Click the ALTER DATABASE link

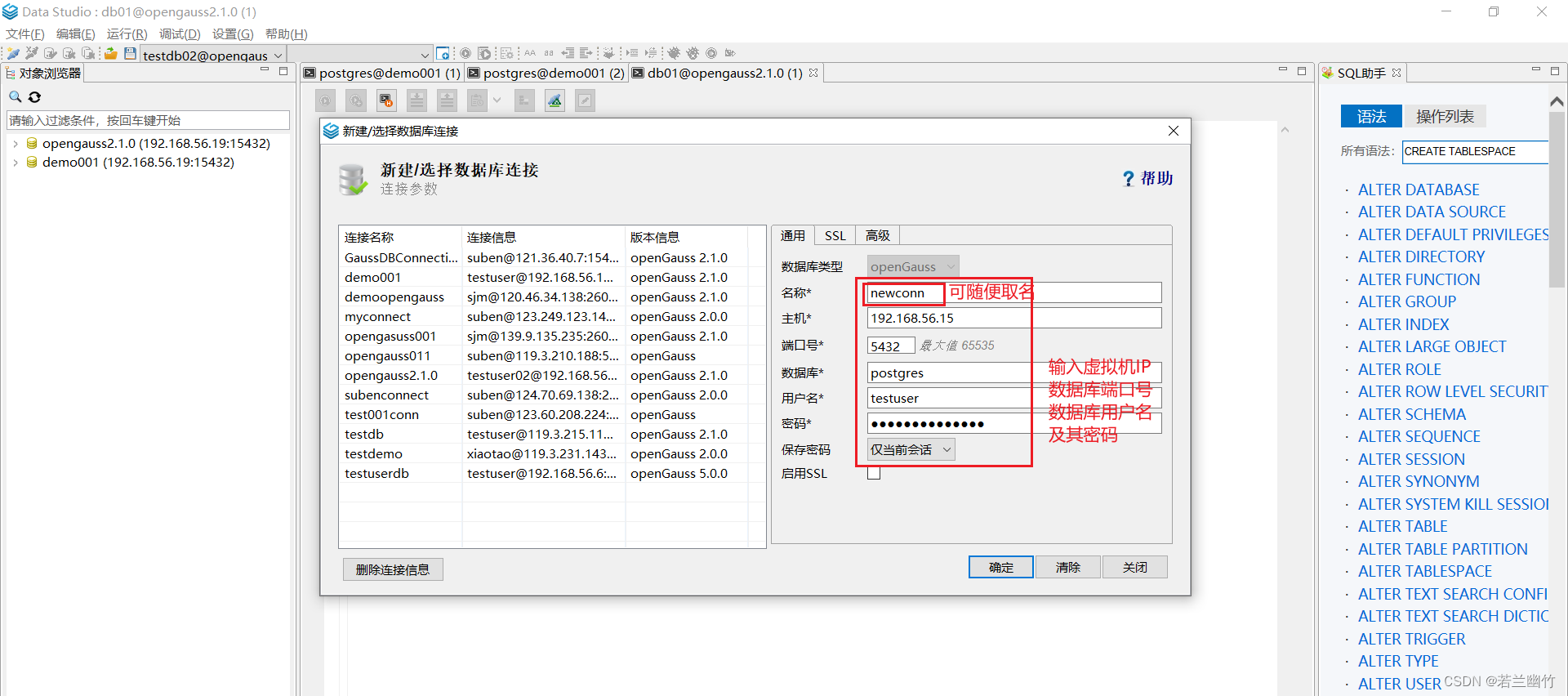coord(1419,190)
